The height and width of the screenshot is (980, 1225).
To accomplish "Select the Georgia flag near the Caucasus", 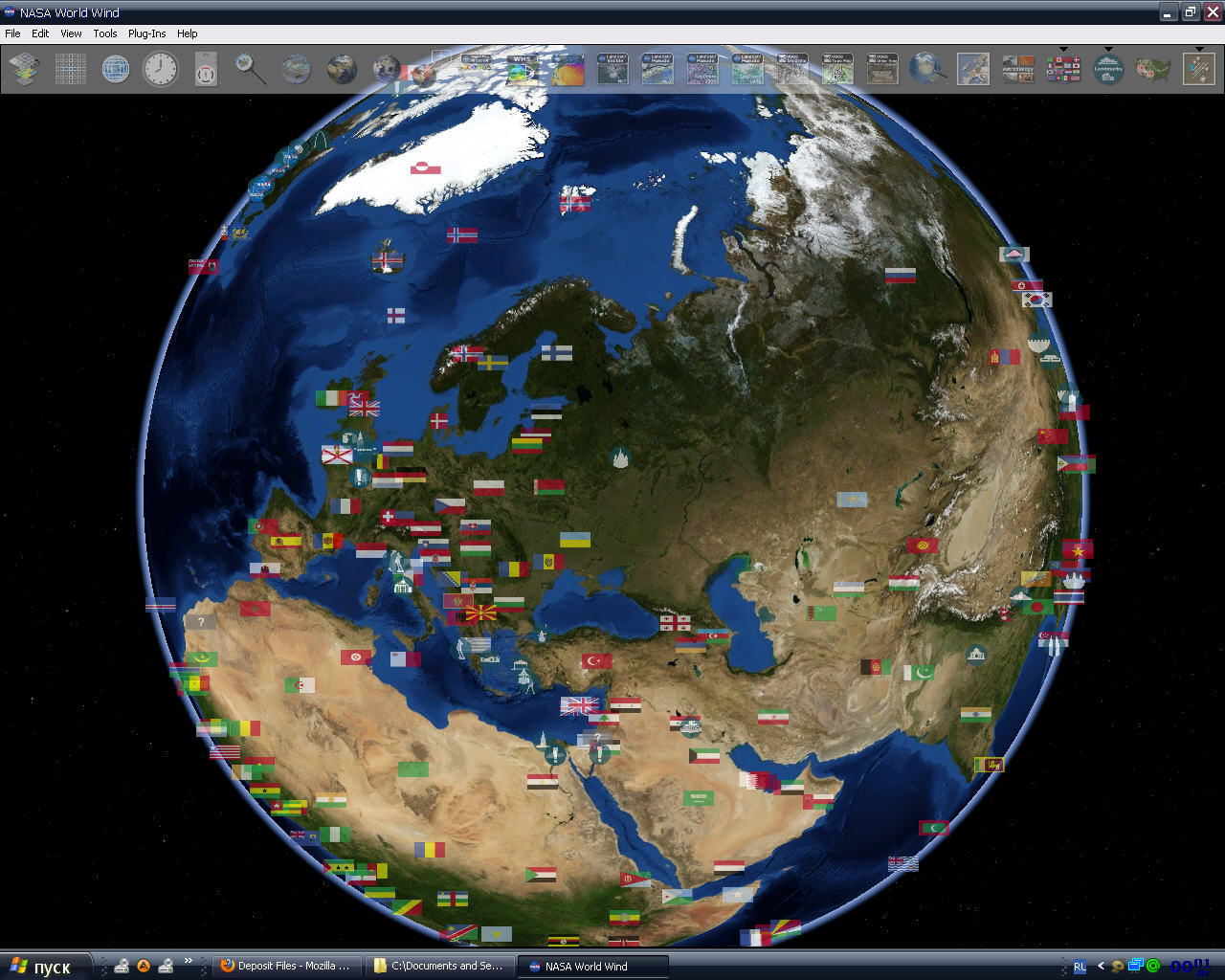I will (x=675, y=623).
